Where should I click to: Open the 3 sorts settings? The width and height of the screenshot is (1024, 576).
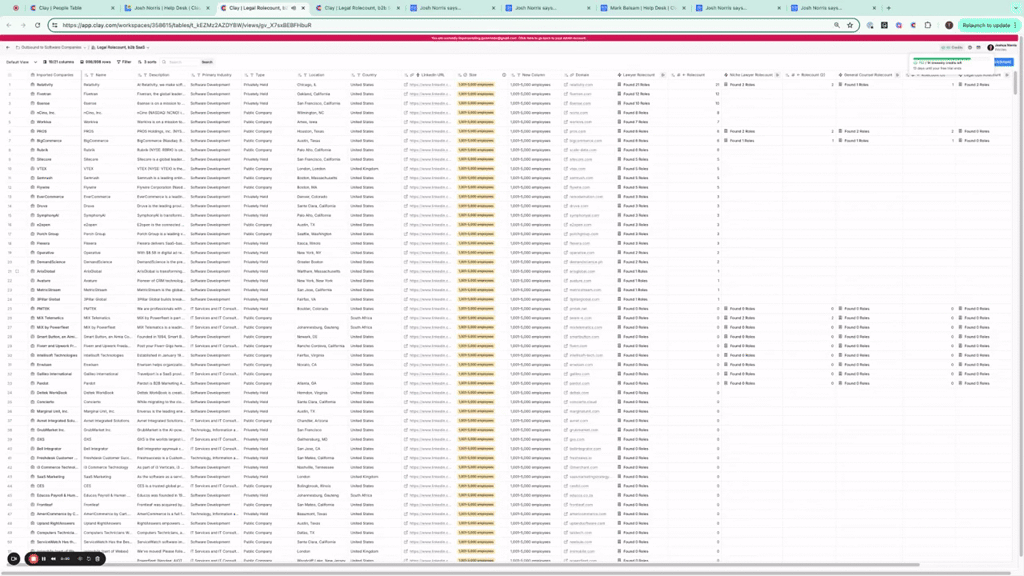click(148, 62)
